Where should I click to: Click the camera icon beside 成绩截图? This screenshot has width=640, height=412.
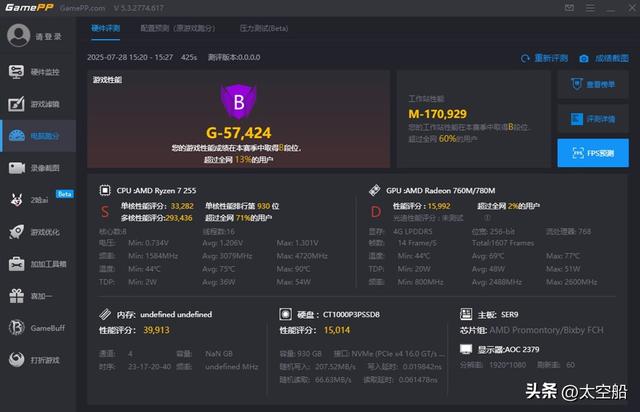(x=584, y=59)
